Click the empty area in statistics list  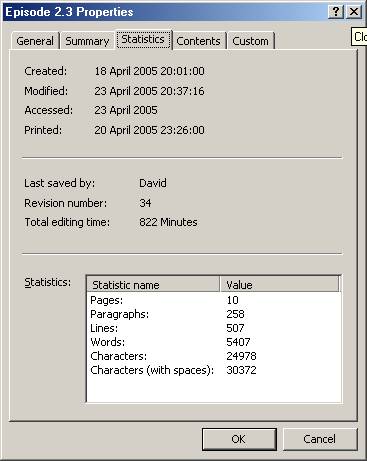coord(213,389)
